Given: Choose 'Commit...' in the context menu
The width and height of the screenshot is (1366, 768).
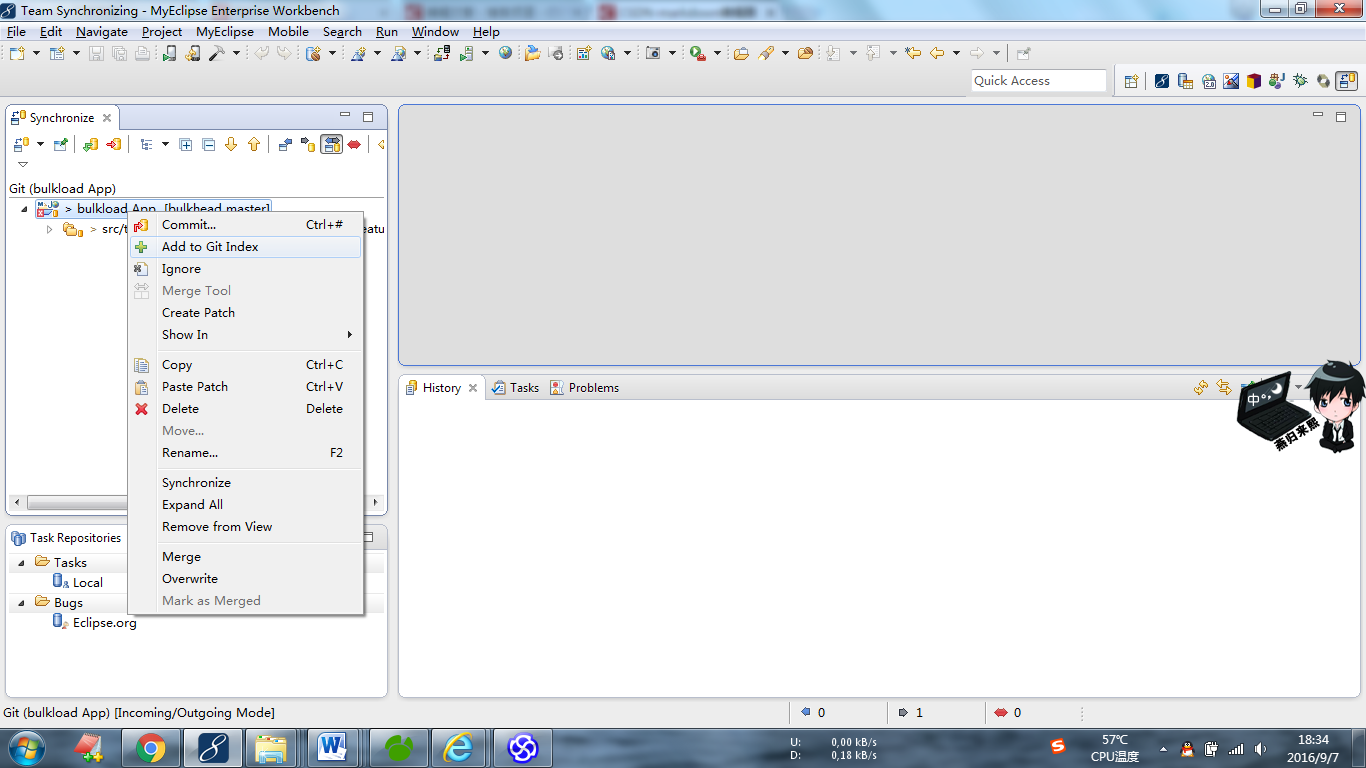Looking at the screenshot, I should [x=189, y=225].
